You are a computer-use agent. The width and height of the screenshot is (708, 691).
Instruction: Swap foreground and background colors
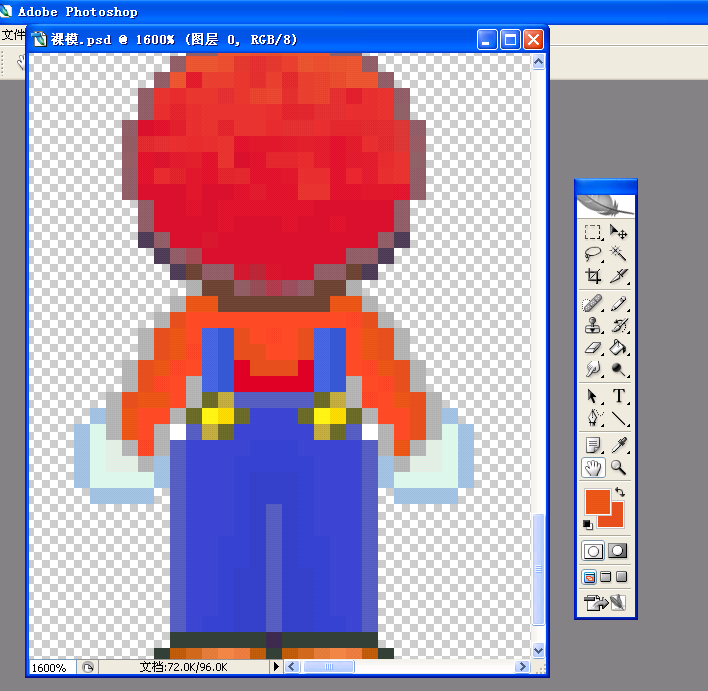(x=620, y=492)
